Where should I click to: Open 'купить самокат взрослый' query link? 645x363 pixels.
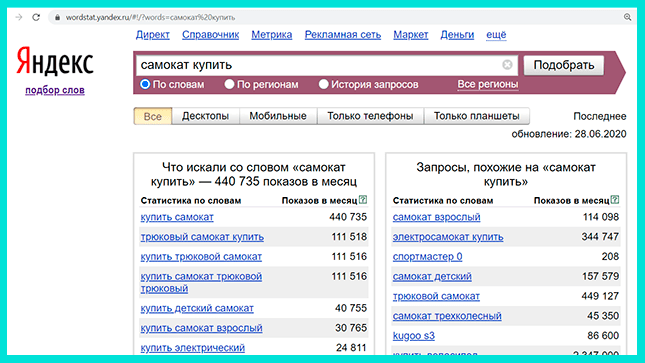point(202,328)
